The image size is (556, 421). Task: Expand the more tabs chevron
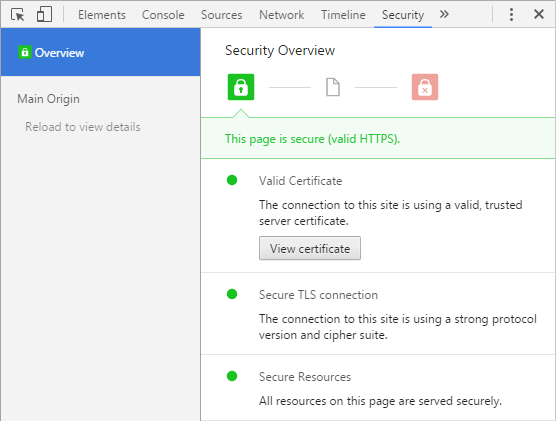(444, 15)
